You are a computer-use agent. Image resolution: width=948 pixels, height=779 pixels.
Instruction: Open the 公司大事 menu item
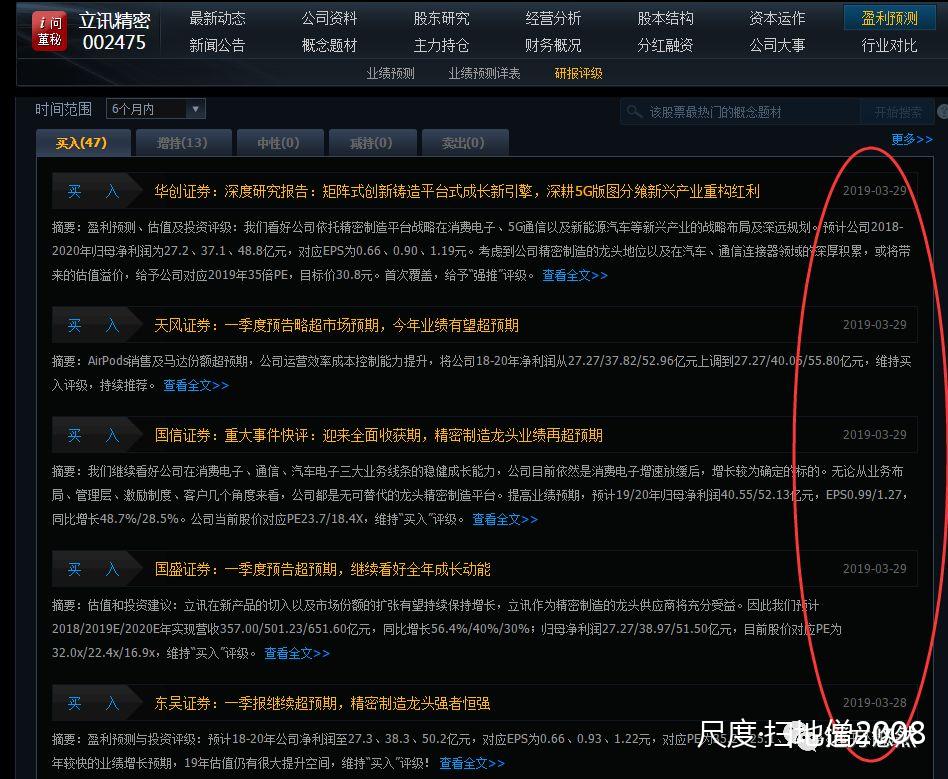point(777,45)
